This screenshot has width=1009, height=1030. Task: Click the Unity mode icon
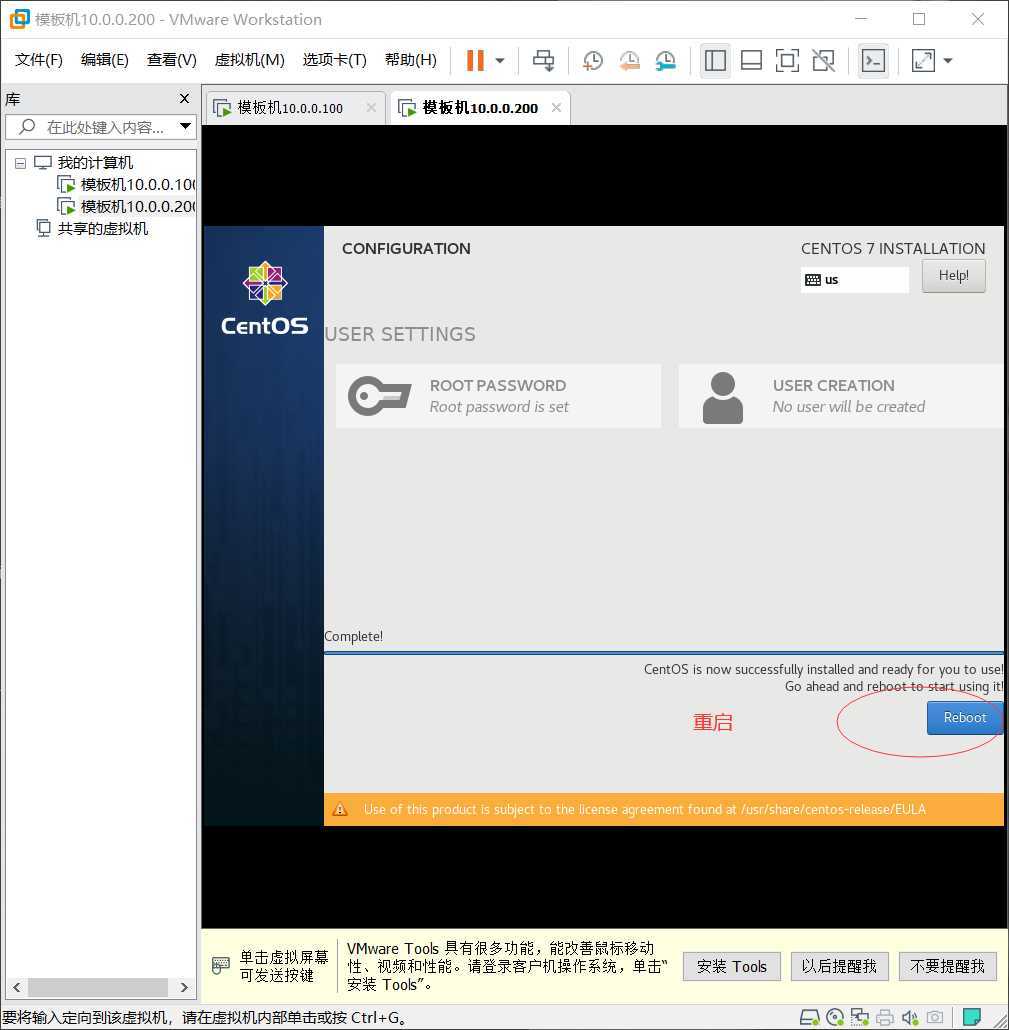824,60
